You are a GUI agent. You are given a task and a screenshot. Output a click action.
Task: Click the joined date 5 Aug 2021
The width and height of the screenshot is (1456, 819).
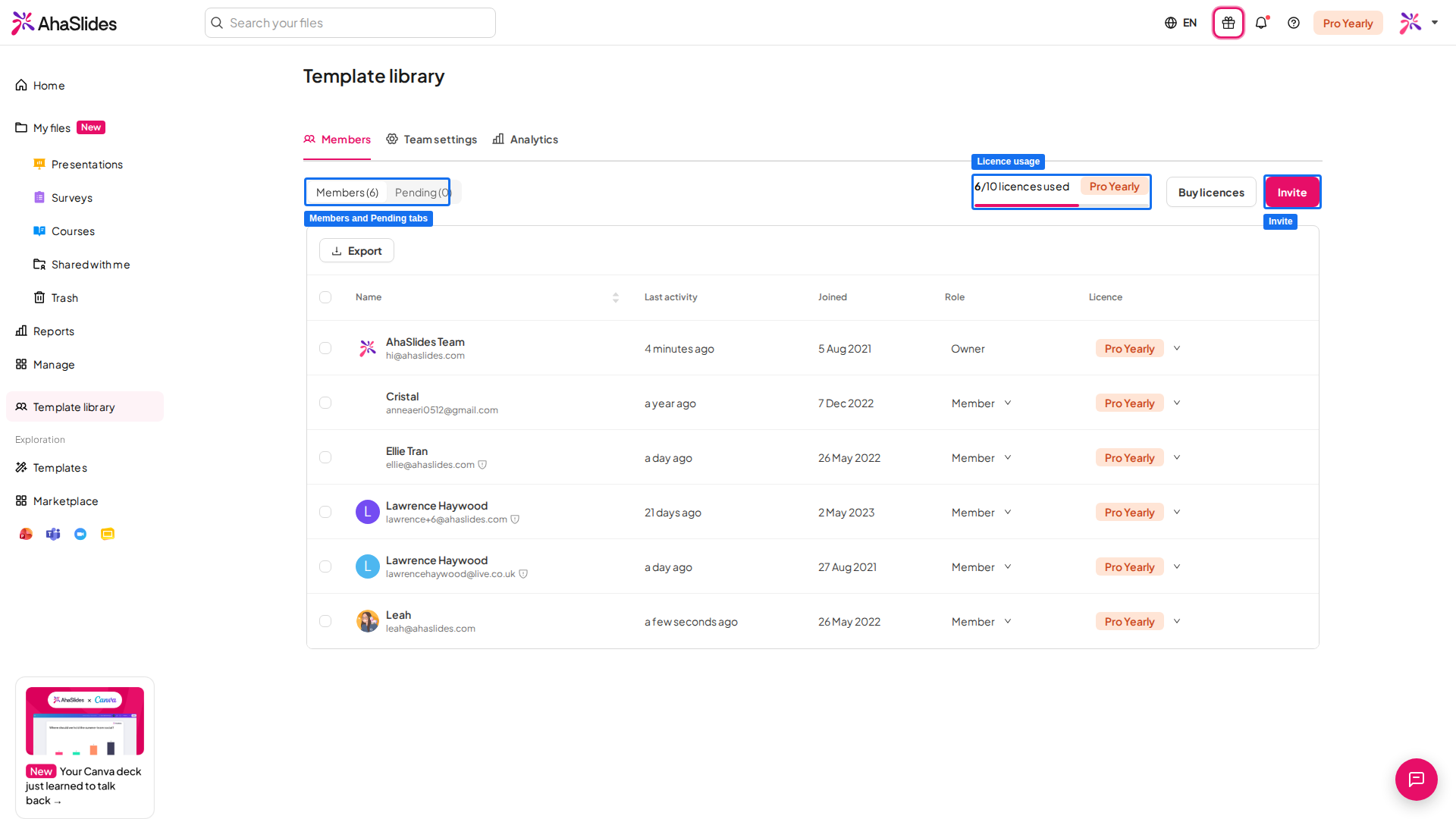(x=845, y=349)
